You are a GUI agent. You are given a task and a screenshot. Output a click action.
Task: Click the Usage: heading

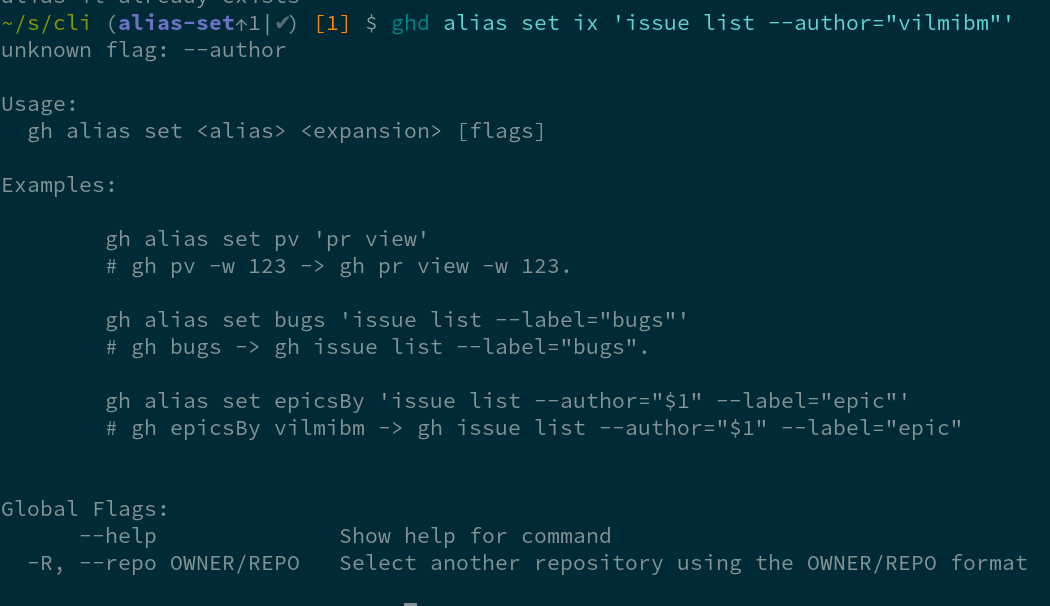(40, 104)
